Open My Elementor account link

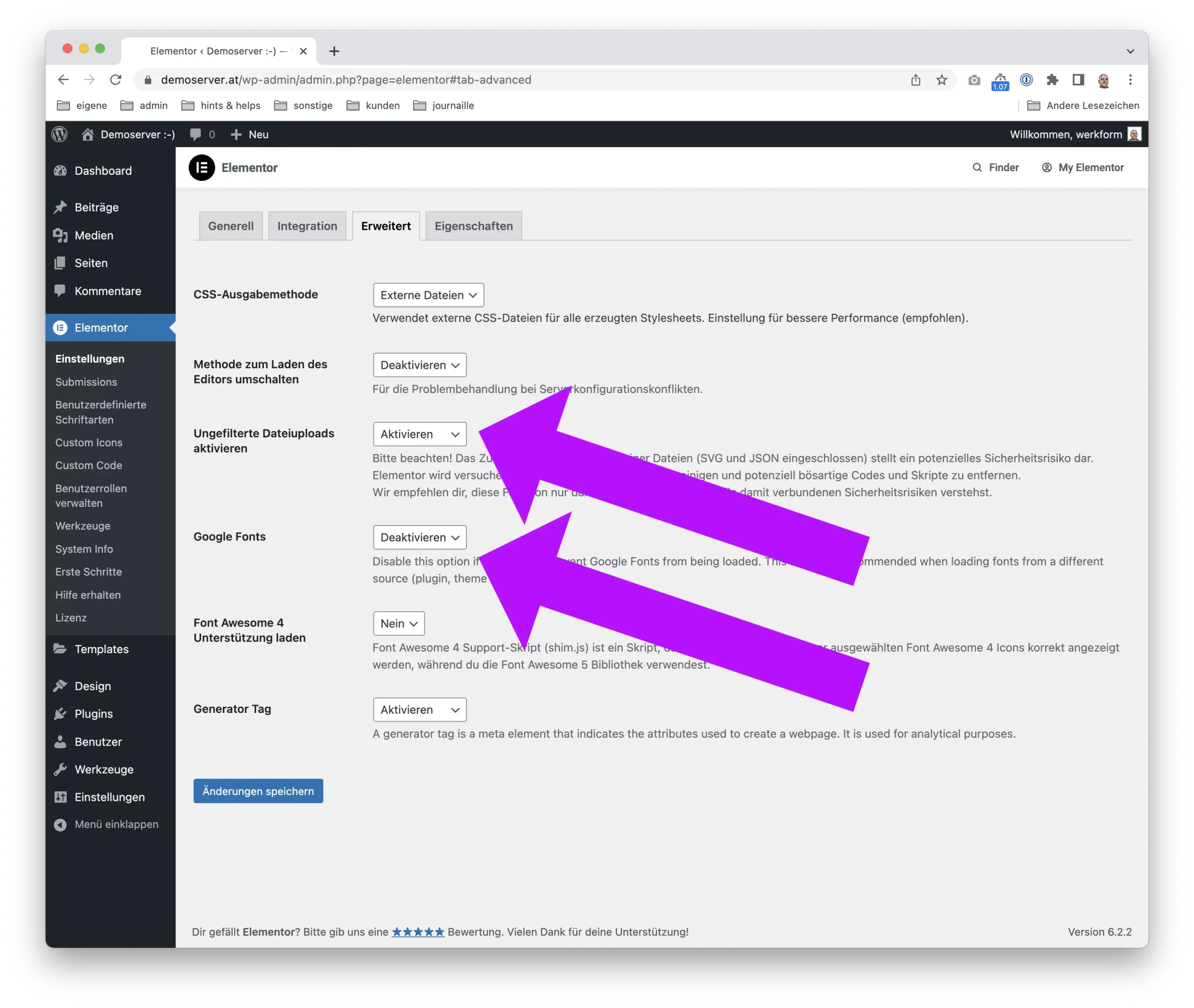[1083, 167]
